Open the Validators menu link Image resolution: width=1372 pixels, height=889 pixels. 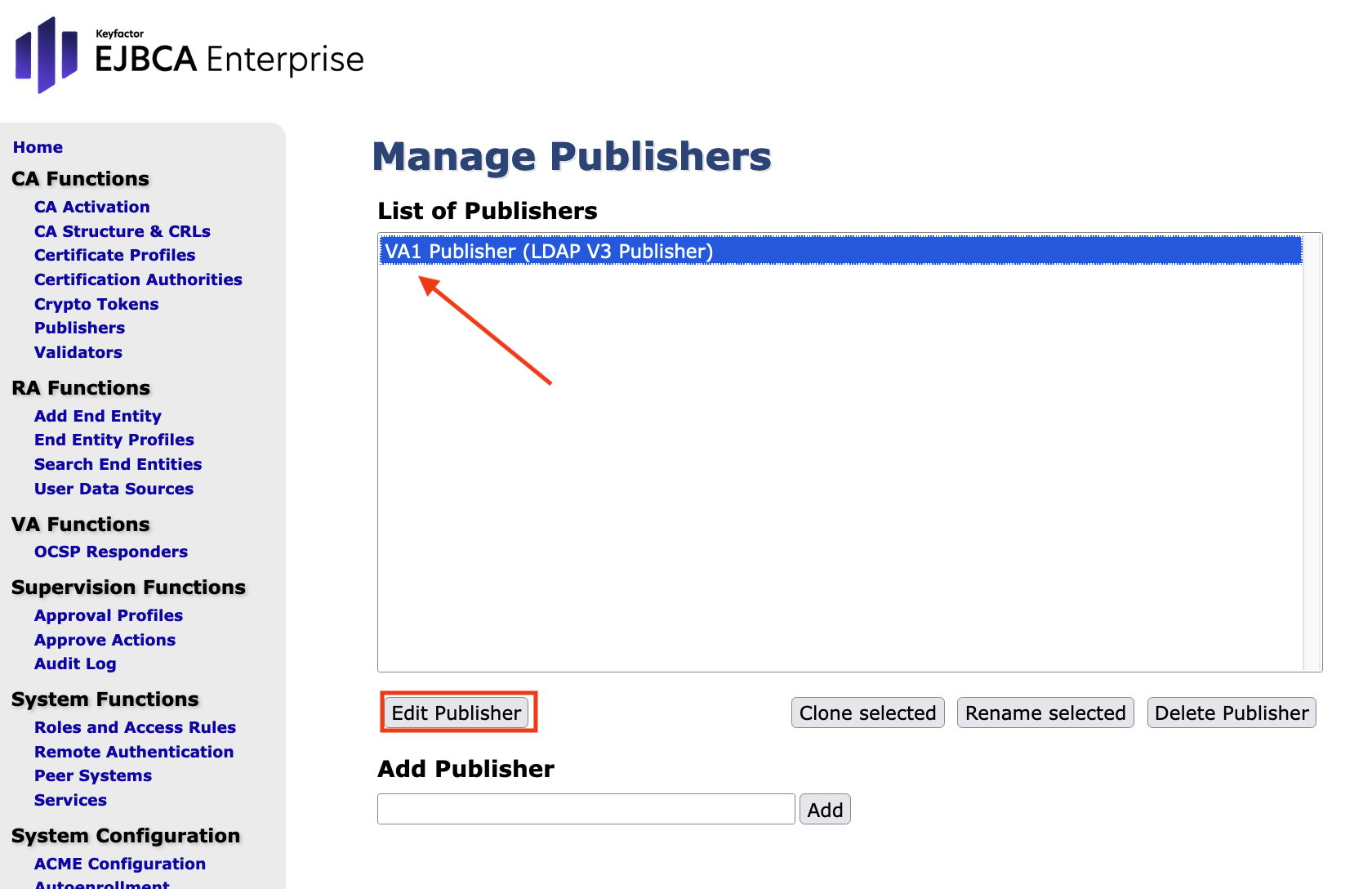(x=78, y=352)
